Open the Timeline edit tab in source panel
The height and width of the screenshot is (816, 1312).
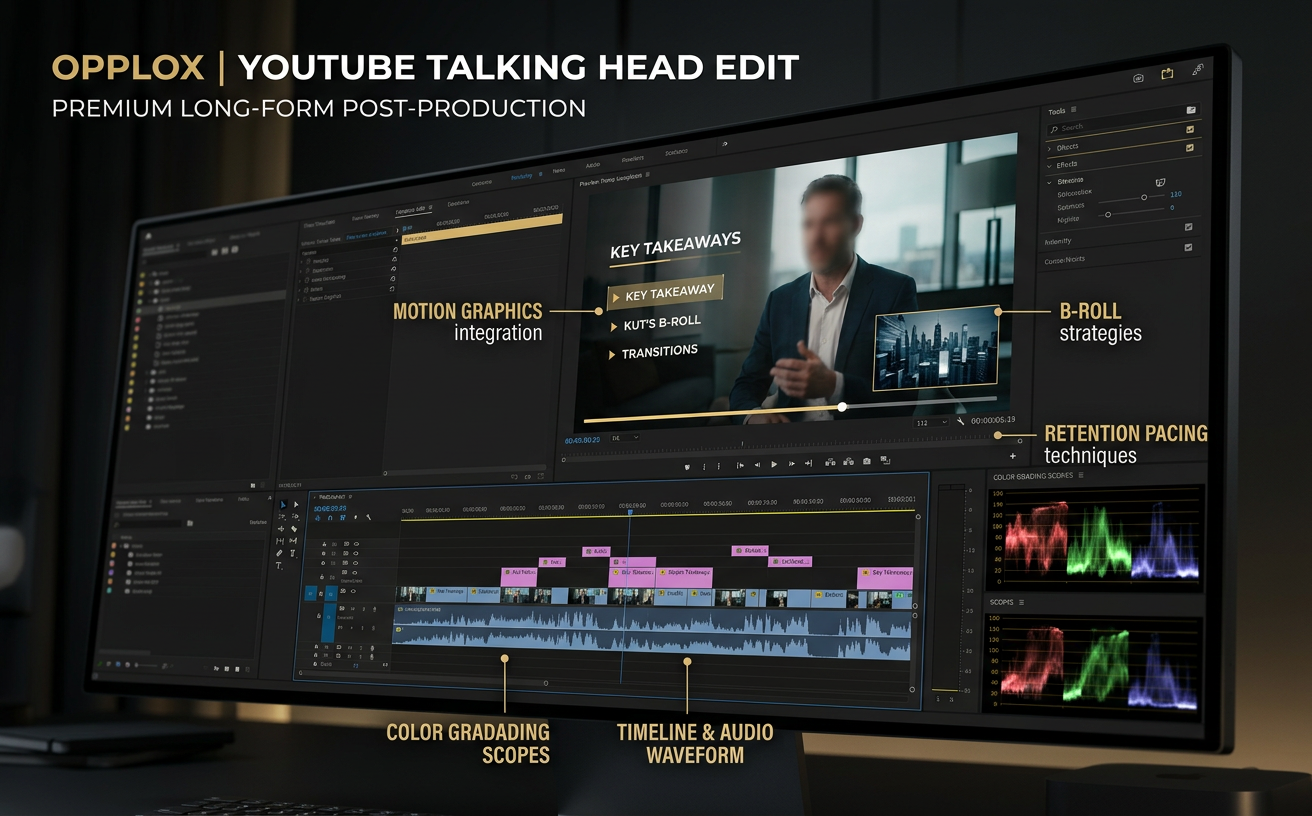pyautogui.click(x=411, y=210)
